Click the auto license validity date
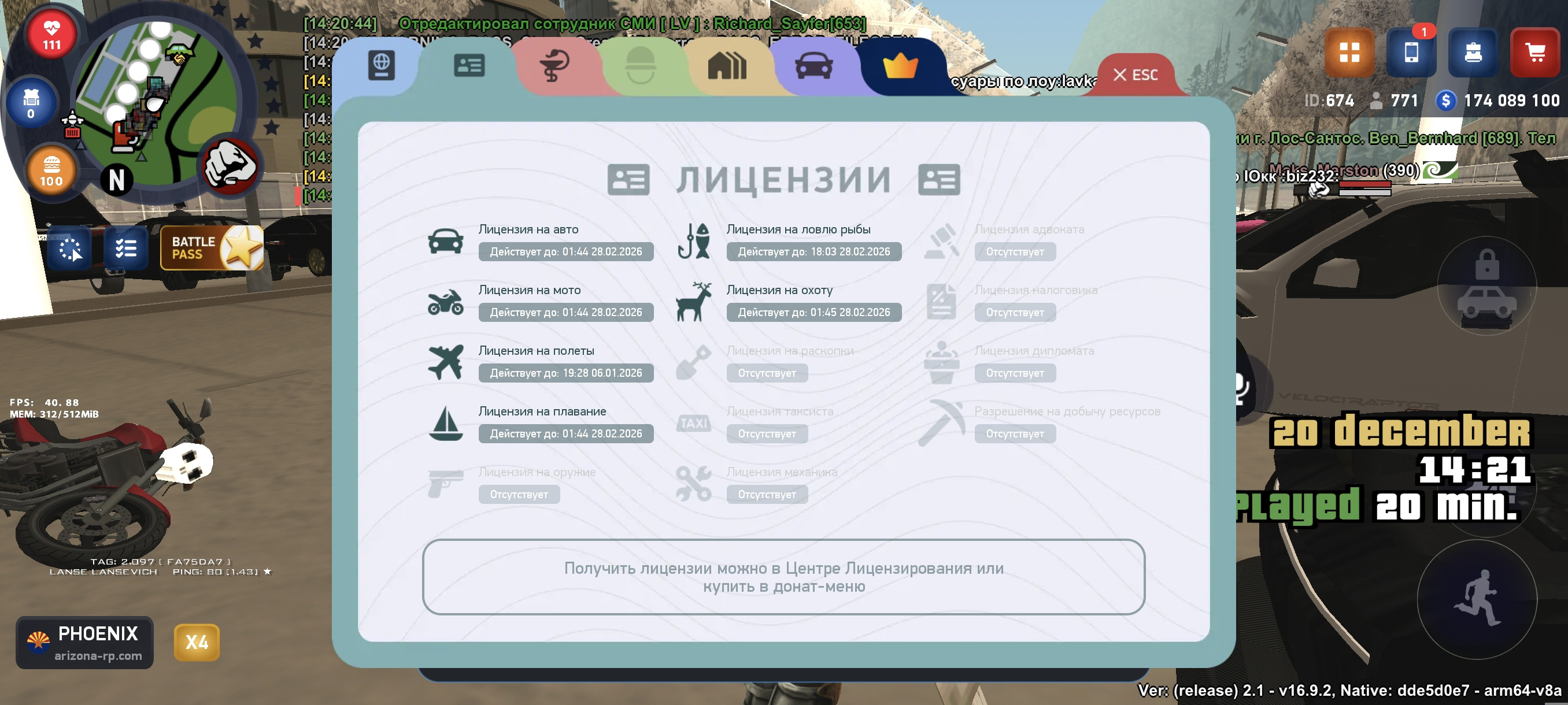 click(x=565, y=252)
